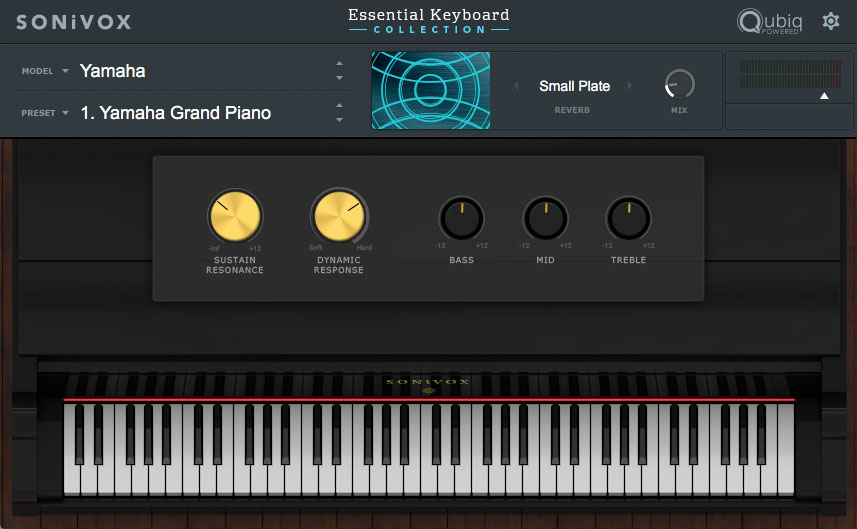
Task: Click the Sustain Resonance gold knob
Action: [235, 215]
